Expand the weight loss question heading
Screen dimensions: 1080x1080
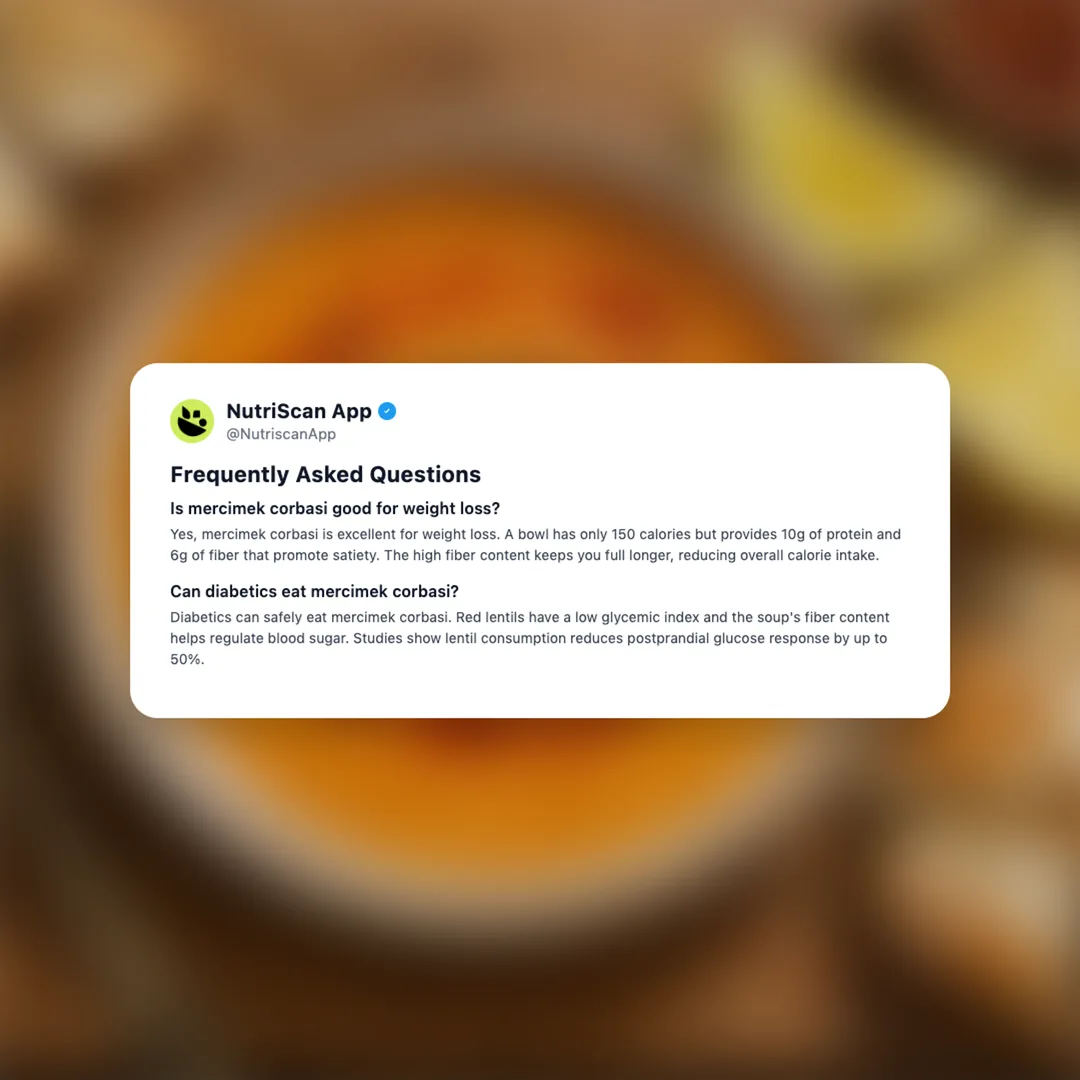pos(335,508)
